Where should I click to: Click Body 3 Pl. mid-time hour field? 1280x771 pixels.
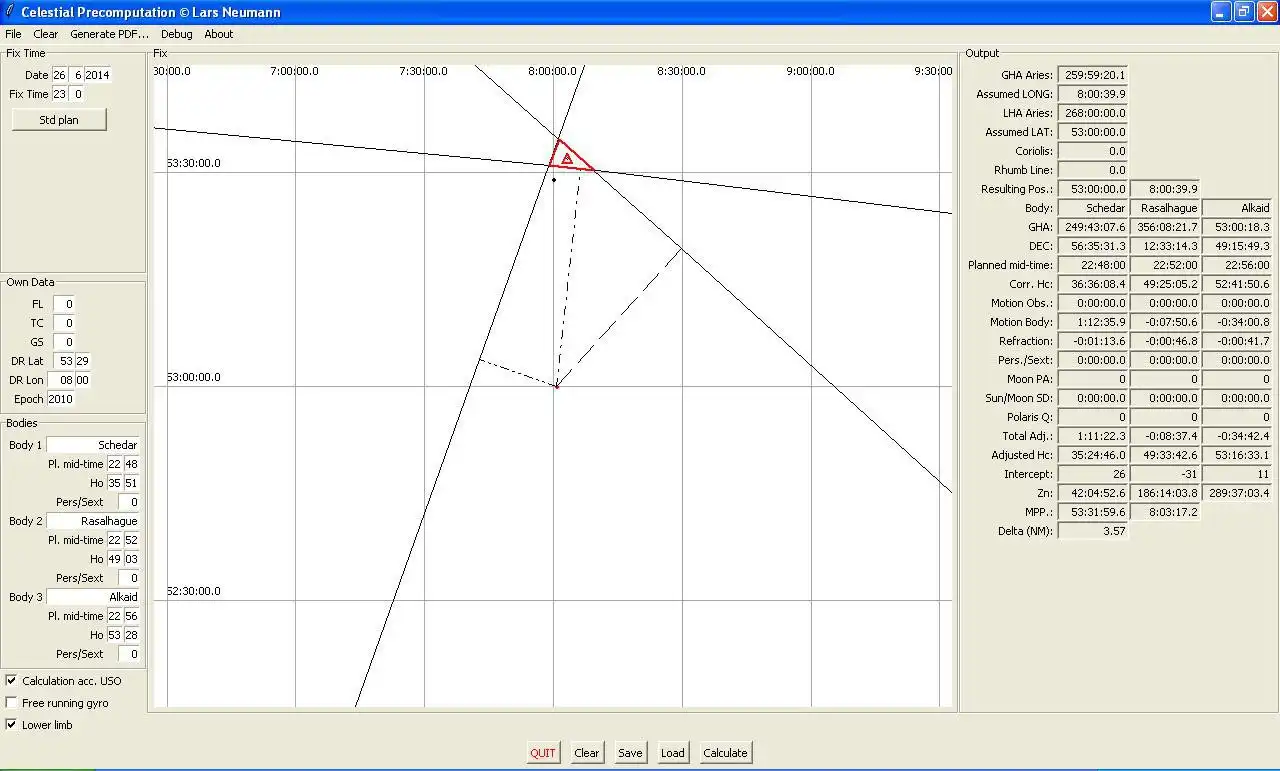tap(114, 616)
